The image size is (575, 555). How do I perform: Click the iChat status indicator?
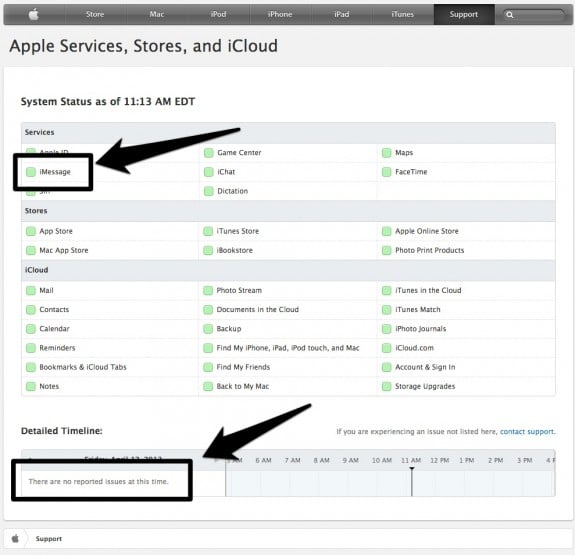209,172
